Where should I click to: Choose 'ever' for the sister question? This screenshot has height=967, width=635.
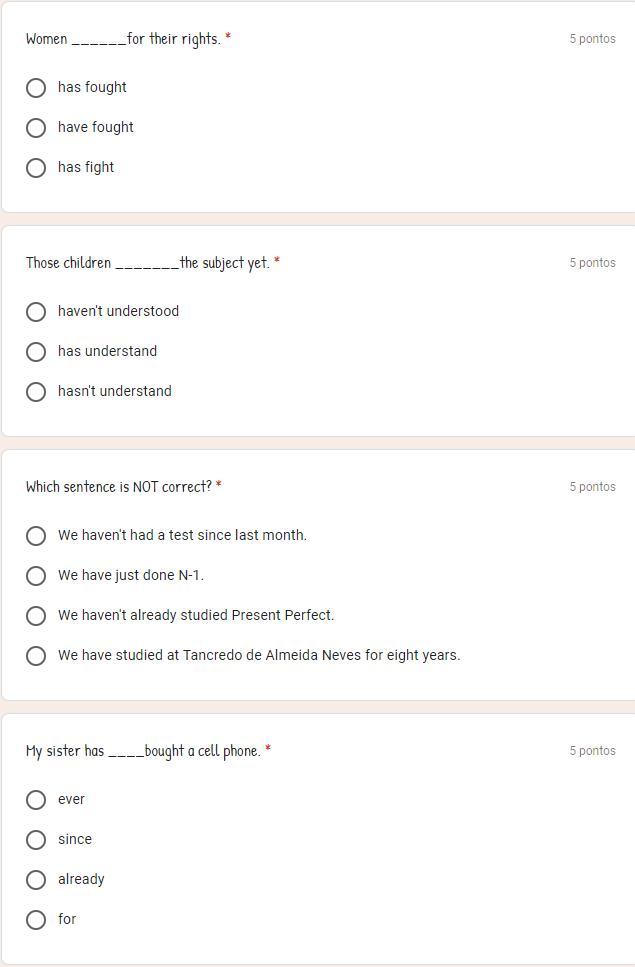click(x=36, y=800)
